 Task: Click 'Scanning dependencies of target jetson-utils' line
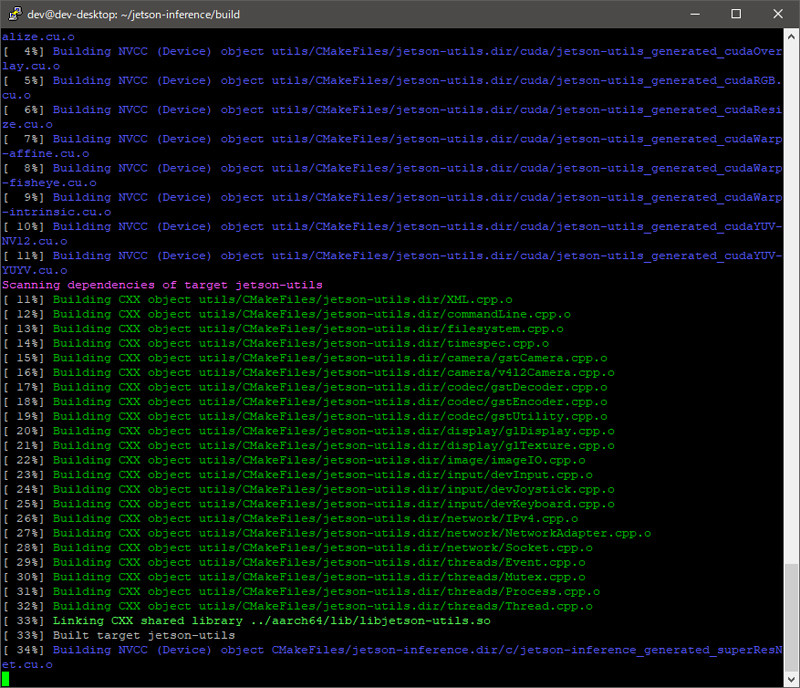pyautogui.click(x=162, y=285)
